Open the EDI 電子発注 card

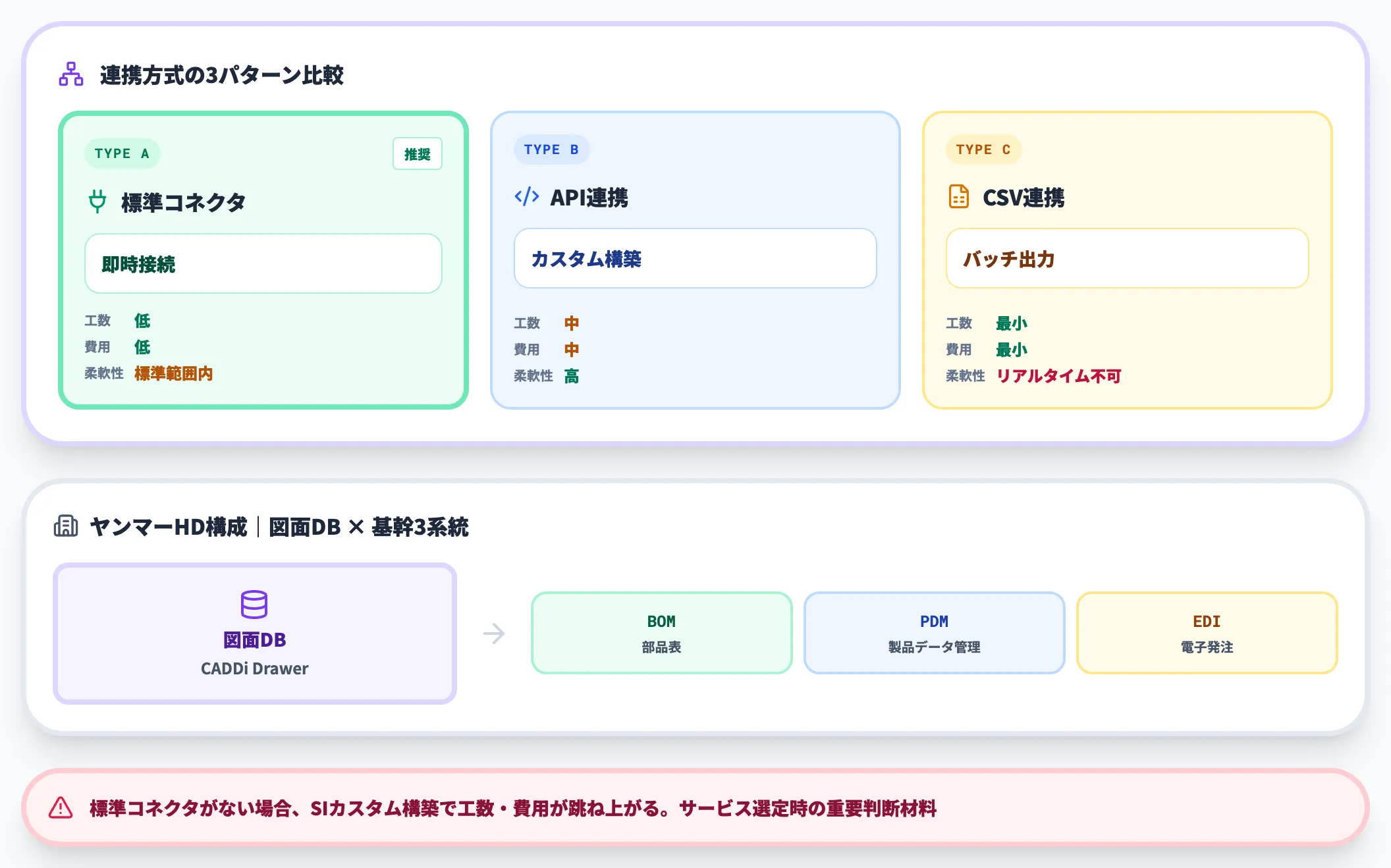coord(1207,633)
